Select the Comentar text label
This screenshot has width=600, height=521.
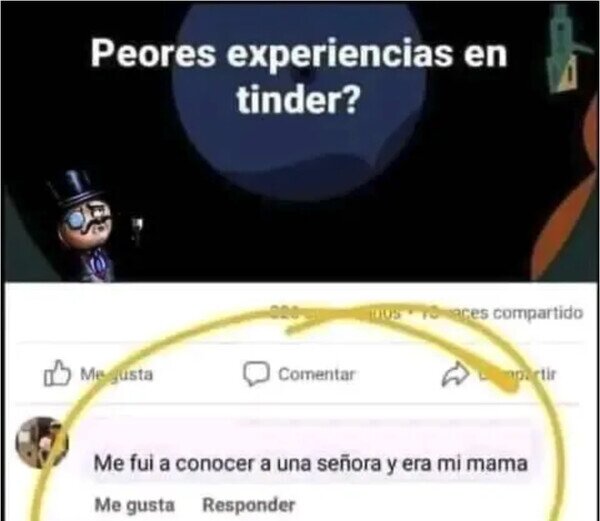(316, 374)
